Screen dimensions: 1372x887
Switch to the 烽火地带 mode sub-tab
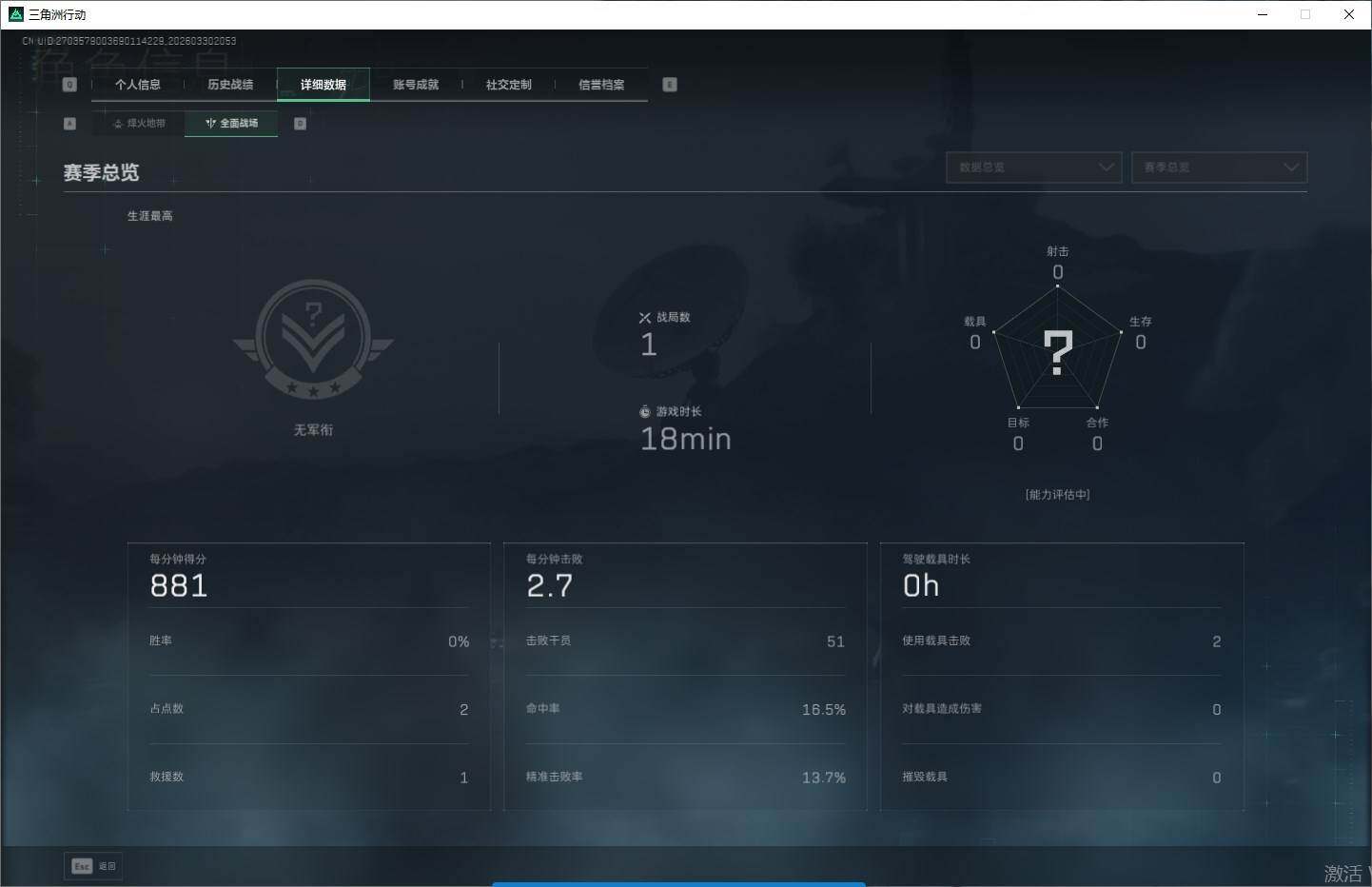(139, 124)
